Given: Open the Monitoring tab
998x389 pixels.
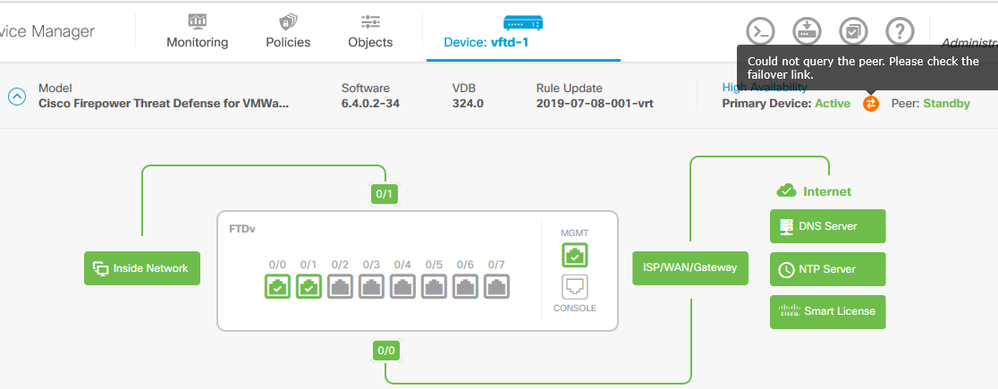Looking at the screenshot, I should [197, 32].
